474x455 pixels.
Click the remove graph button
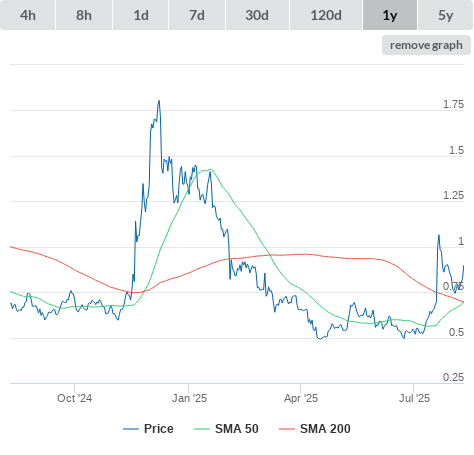coord(426,45)
